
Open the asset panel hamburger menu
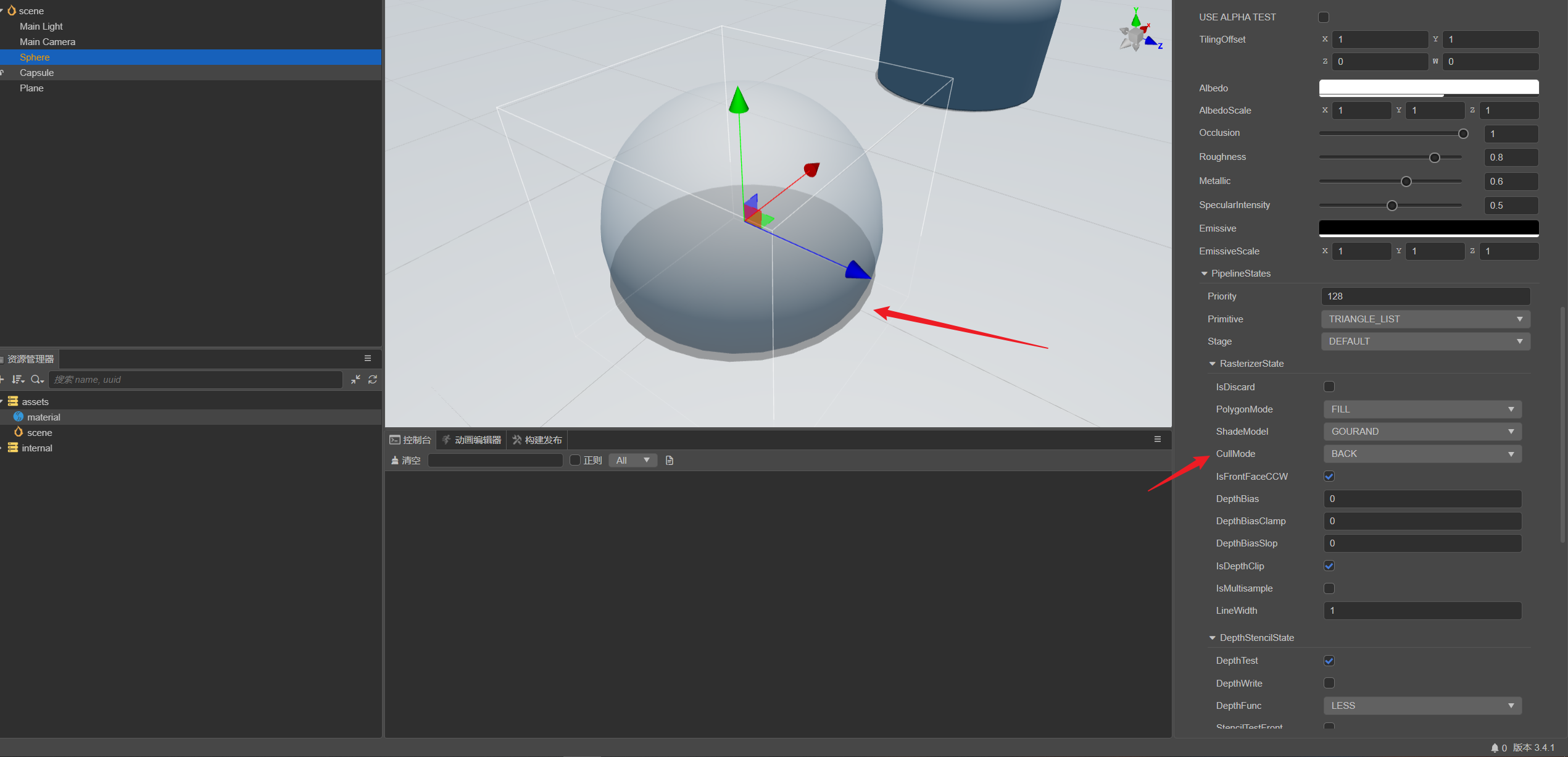tap(368, 358)
